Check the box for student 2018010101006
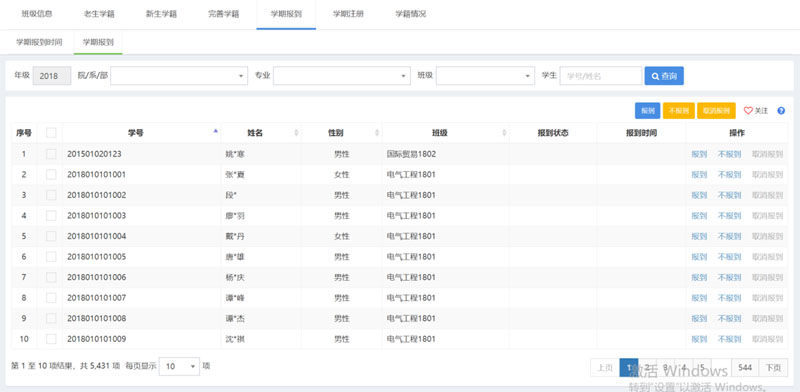This screenshot has height=392, width=800. [51, 277]
